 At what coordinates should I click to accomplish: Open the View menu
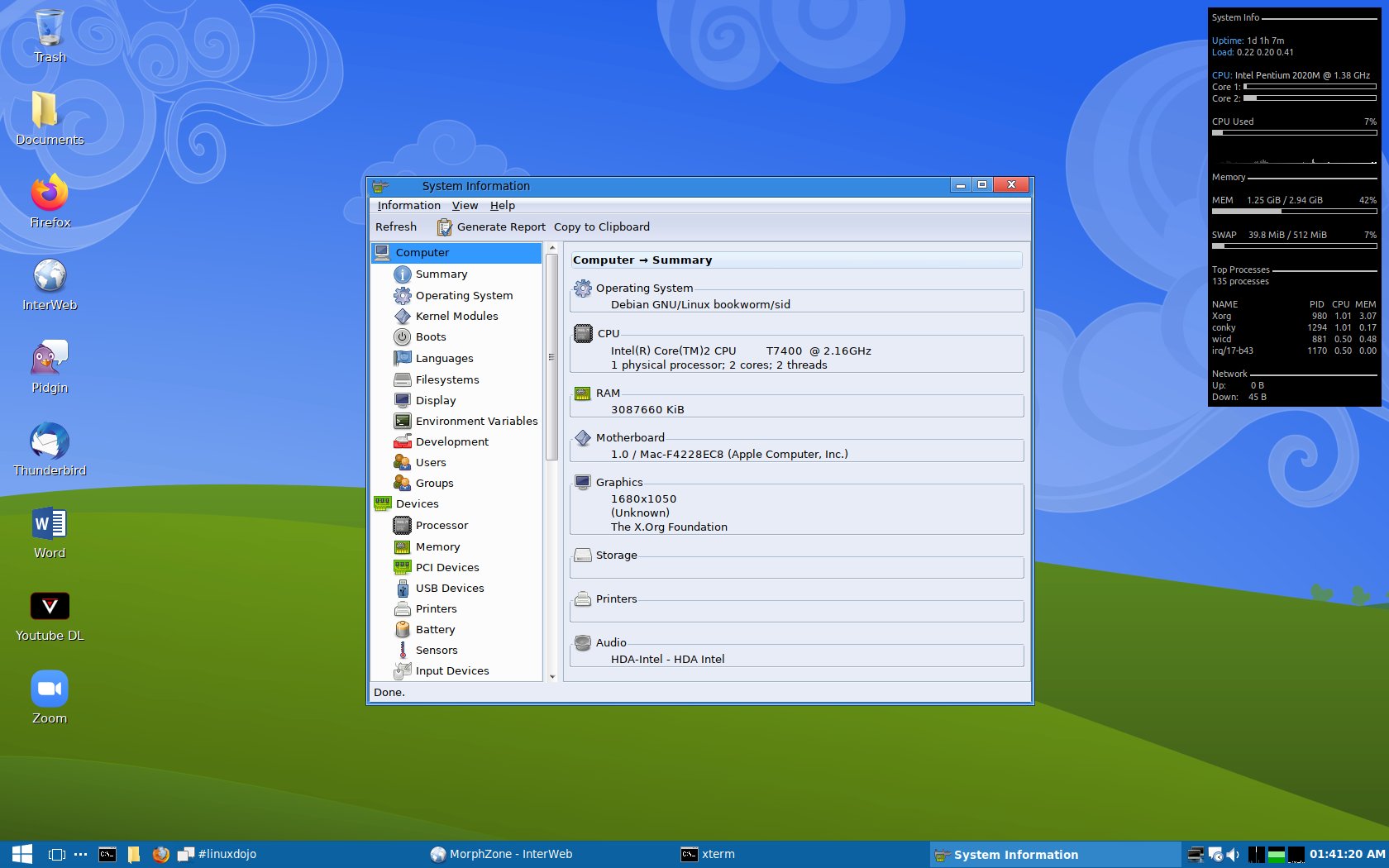click(x=465, y=206)
